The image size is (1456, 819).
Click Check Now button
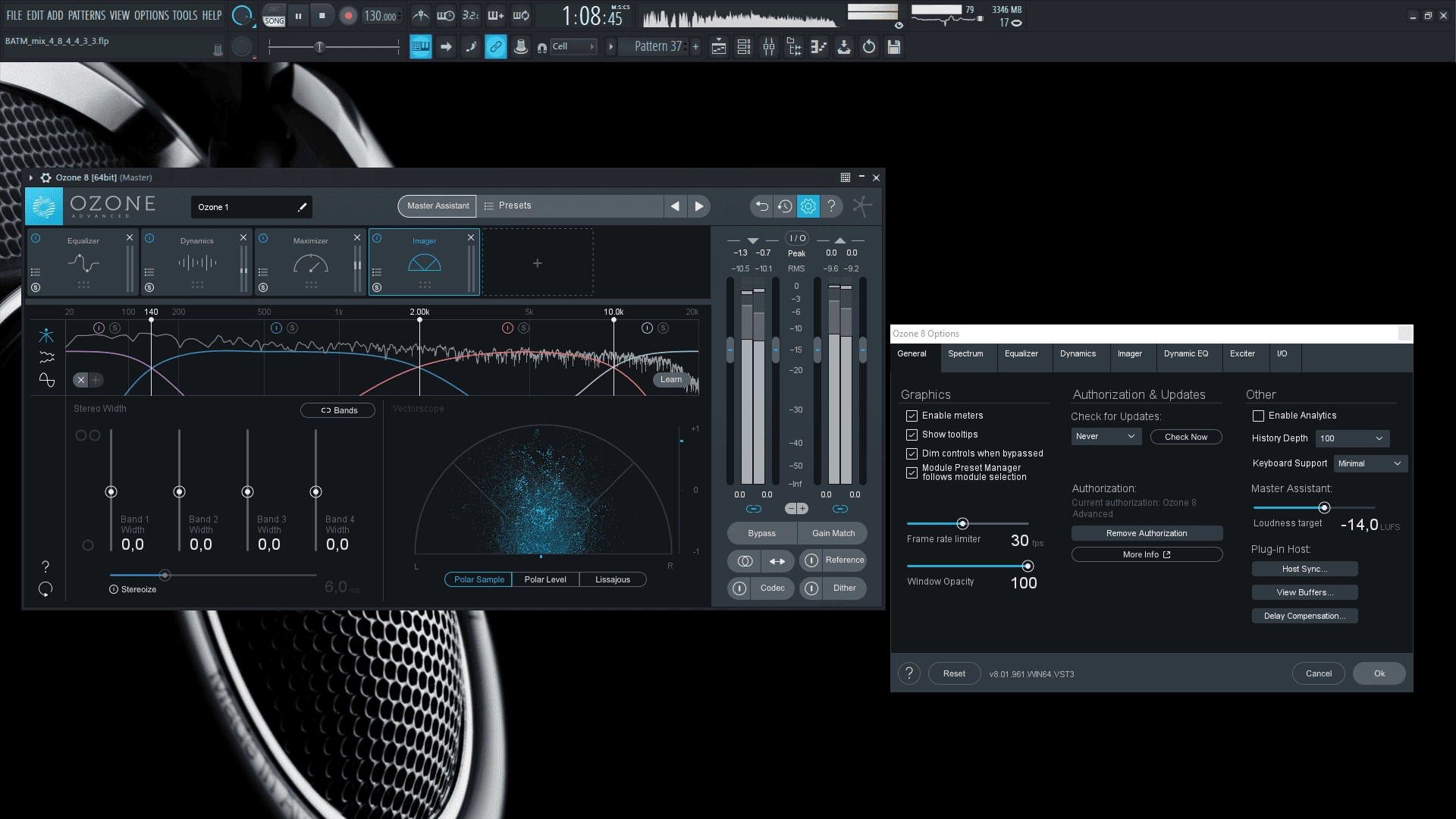(1186, 437)
